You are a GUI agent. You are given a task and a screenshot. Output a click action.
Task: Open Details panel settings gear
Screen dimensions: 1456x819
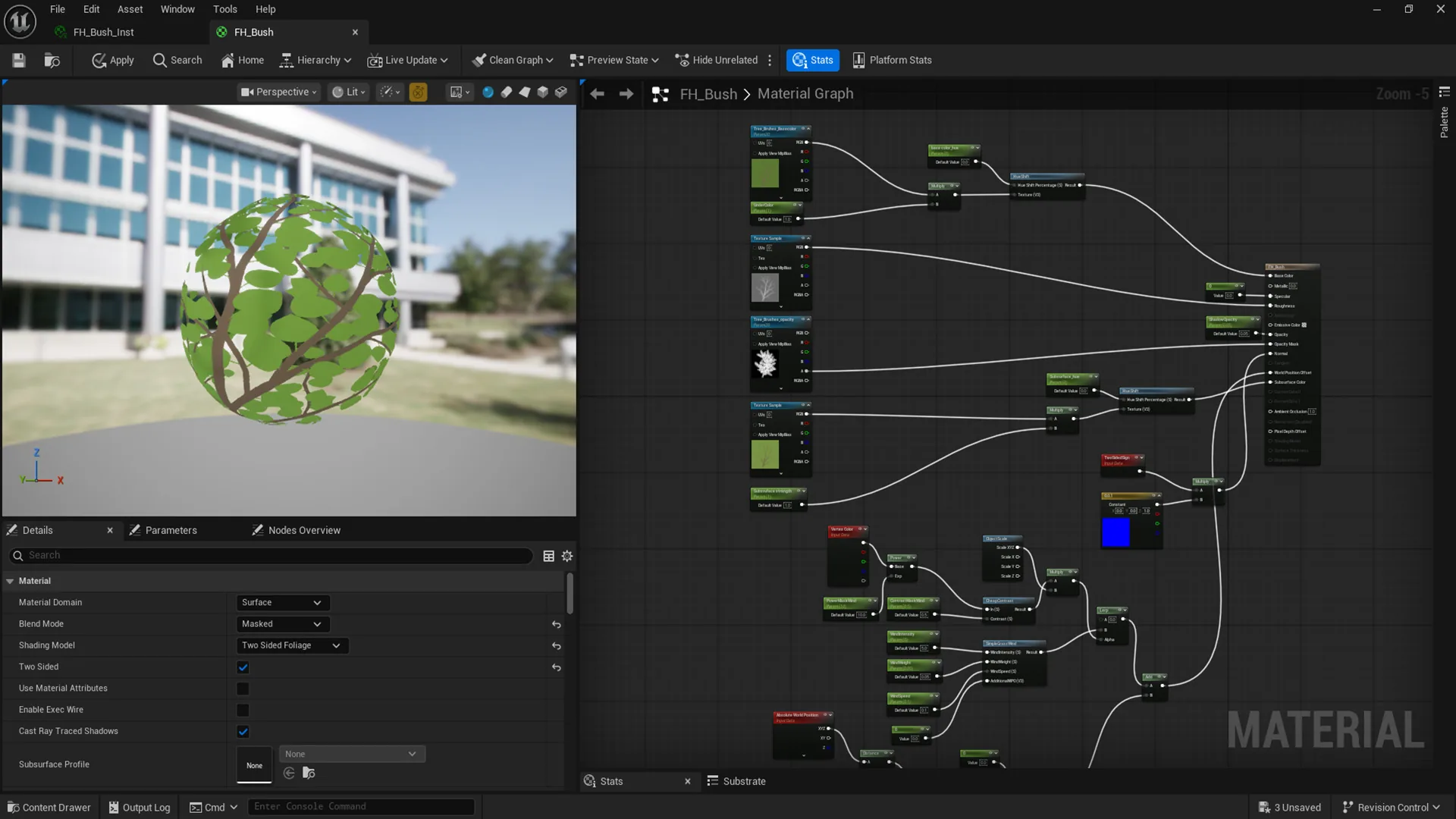[x=567, y=556]
